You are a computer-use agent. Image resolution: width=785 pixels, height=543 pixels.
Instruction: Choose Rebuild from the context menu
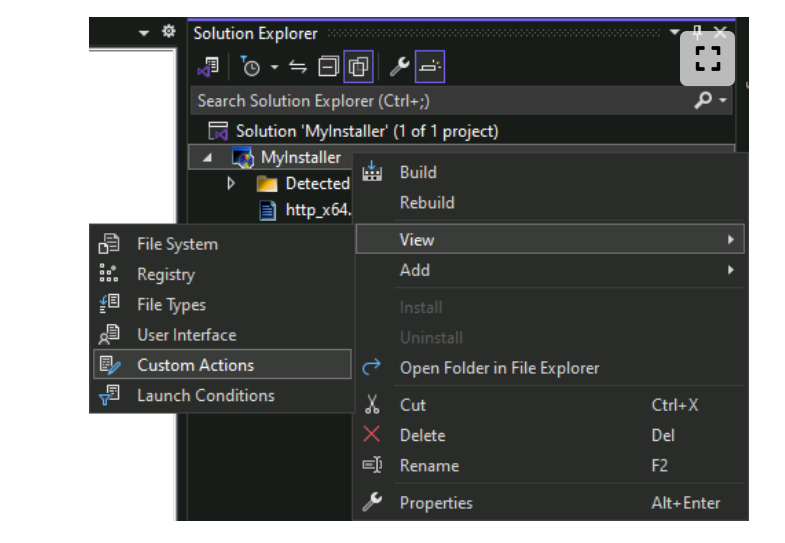point(551,203)
